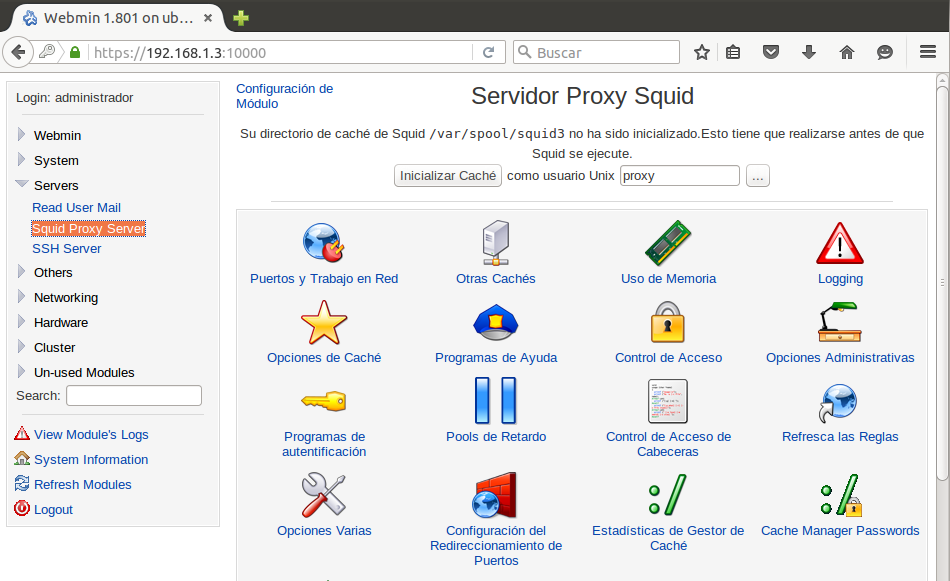The image size is (950, 581).
Task: Expand the Un-used Modules category
Action: pos(21,371)
